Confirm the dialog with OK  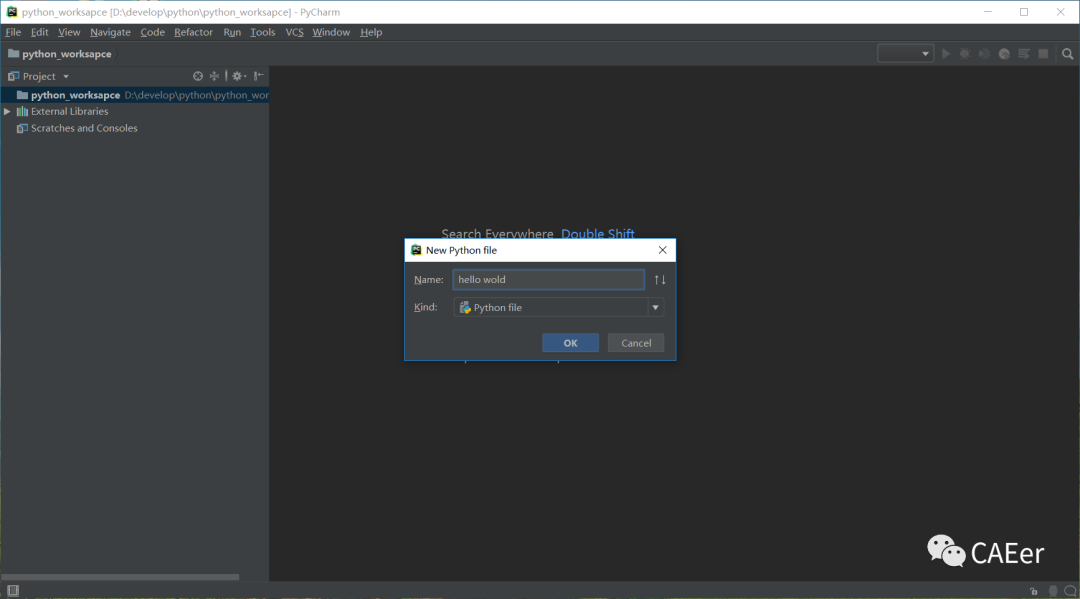click(570, 343)
